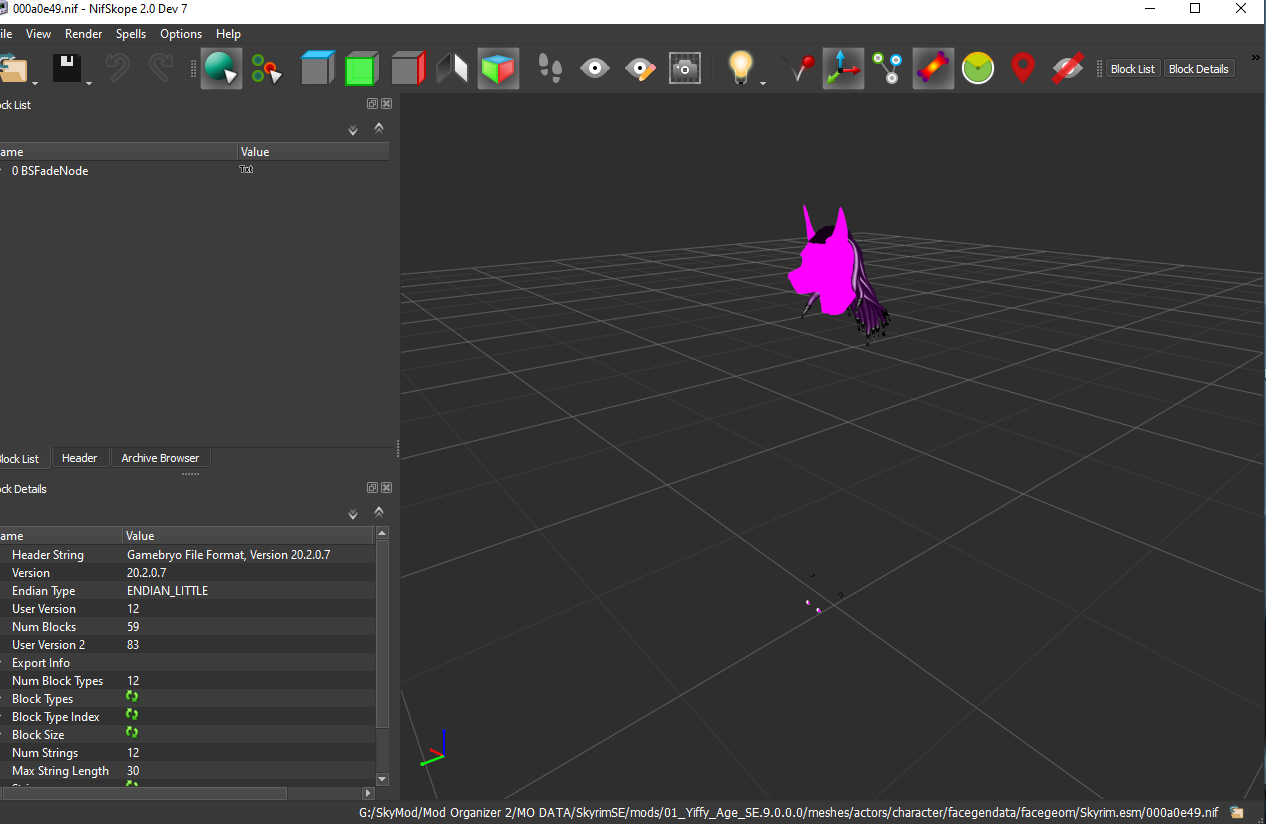Viewport: 1266px width, 824px height.
Task: Expand all rows in Block Details panel
Action: [x=352, y=514]
